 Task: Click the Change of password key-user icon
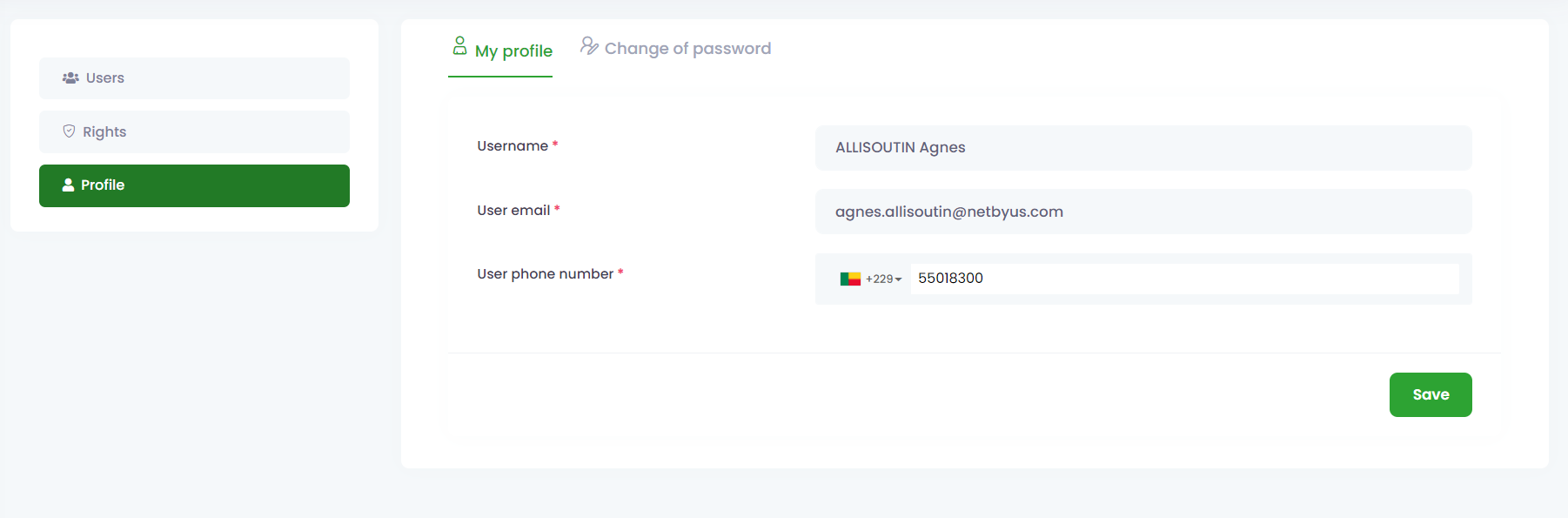[589, 46]
